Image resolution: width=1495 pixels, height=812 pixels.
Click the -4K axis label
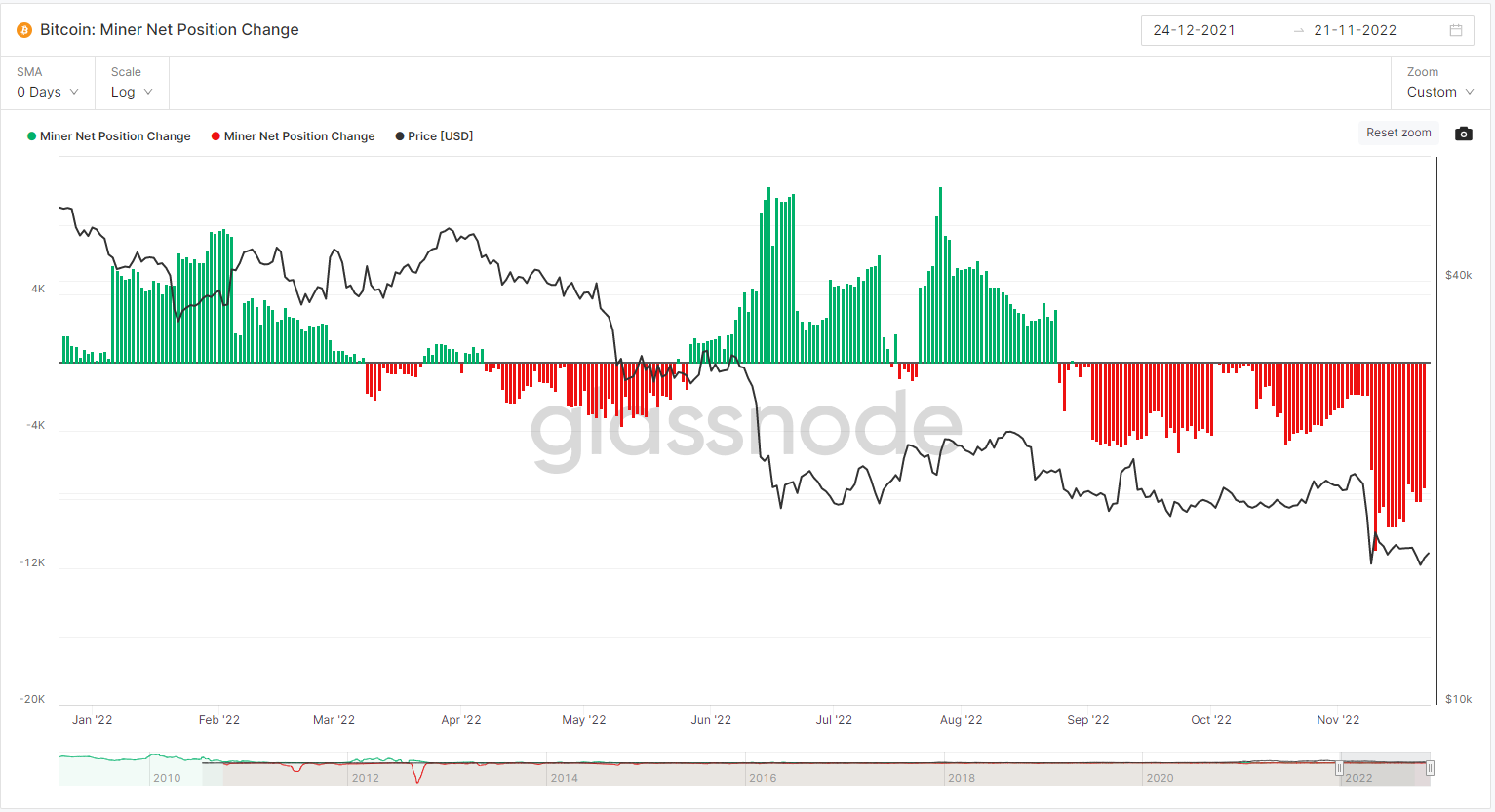click(x=35, y=426)
